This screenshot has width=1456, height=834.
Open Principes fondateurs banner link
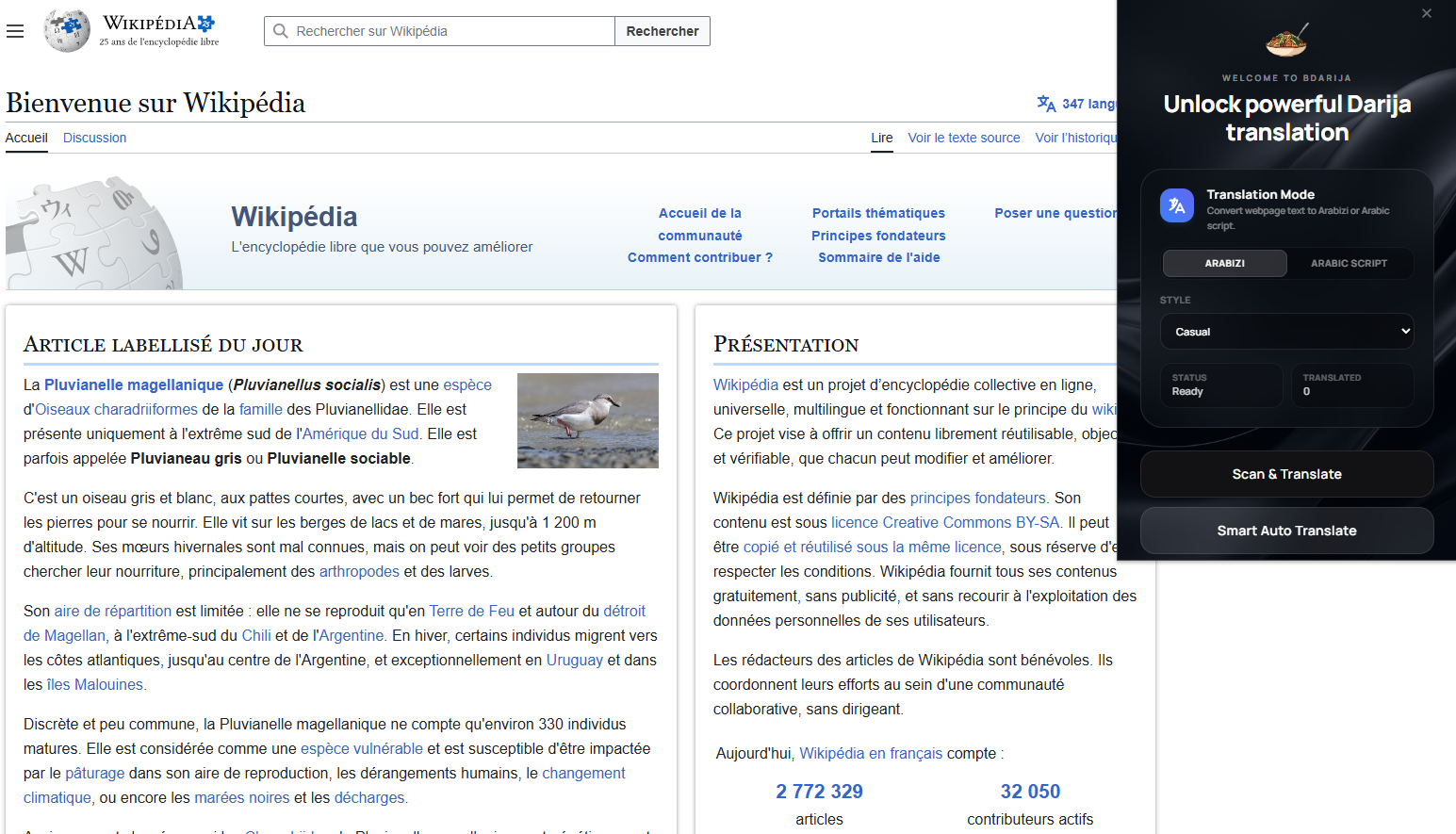click(x=878, y=236)
